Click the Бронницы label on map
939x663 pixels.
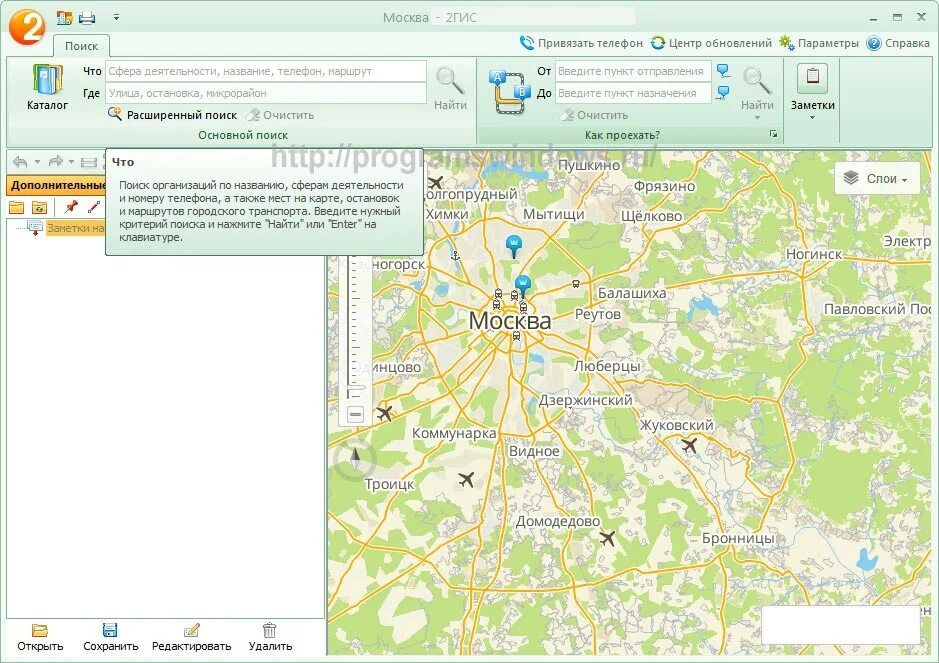click(738, 538)
